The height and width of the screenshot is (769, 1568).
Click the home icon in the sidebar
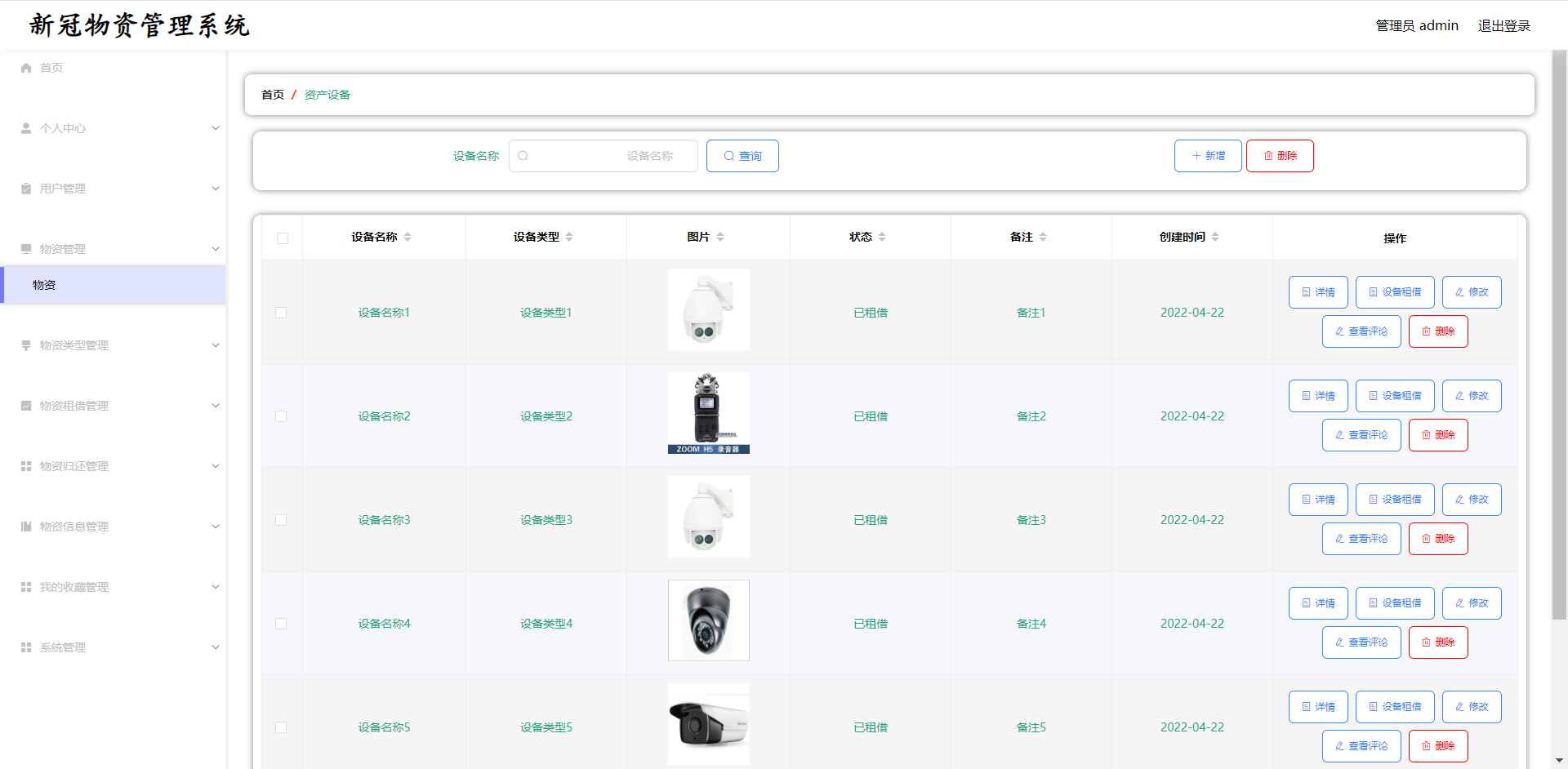pos(26,68)
